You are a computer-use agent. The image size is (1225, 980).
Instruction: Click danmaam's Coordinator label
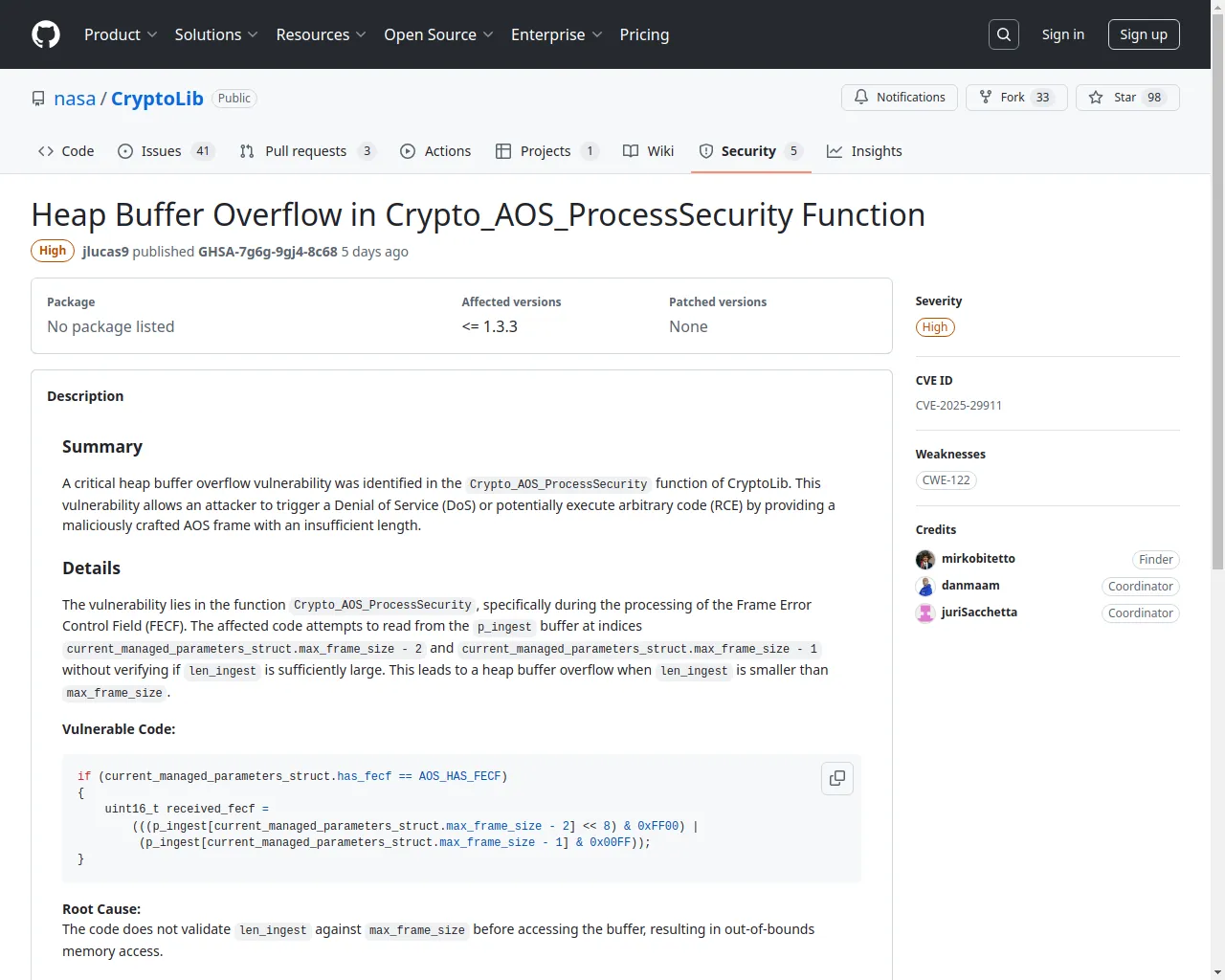[1141, 587]
